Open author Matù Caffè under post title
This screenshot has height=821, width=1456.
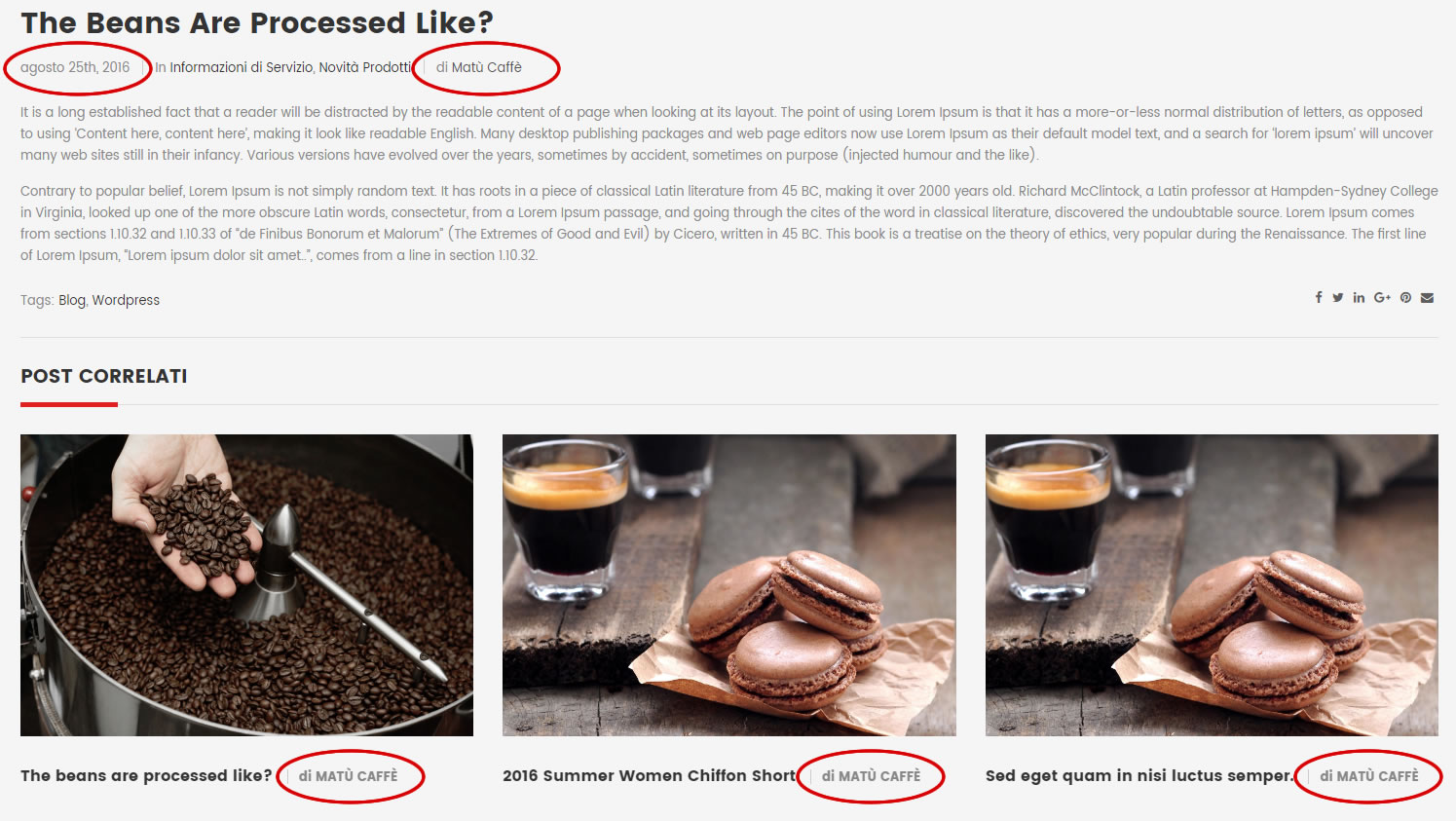[x=487, y=67]
